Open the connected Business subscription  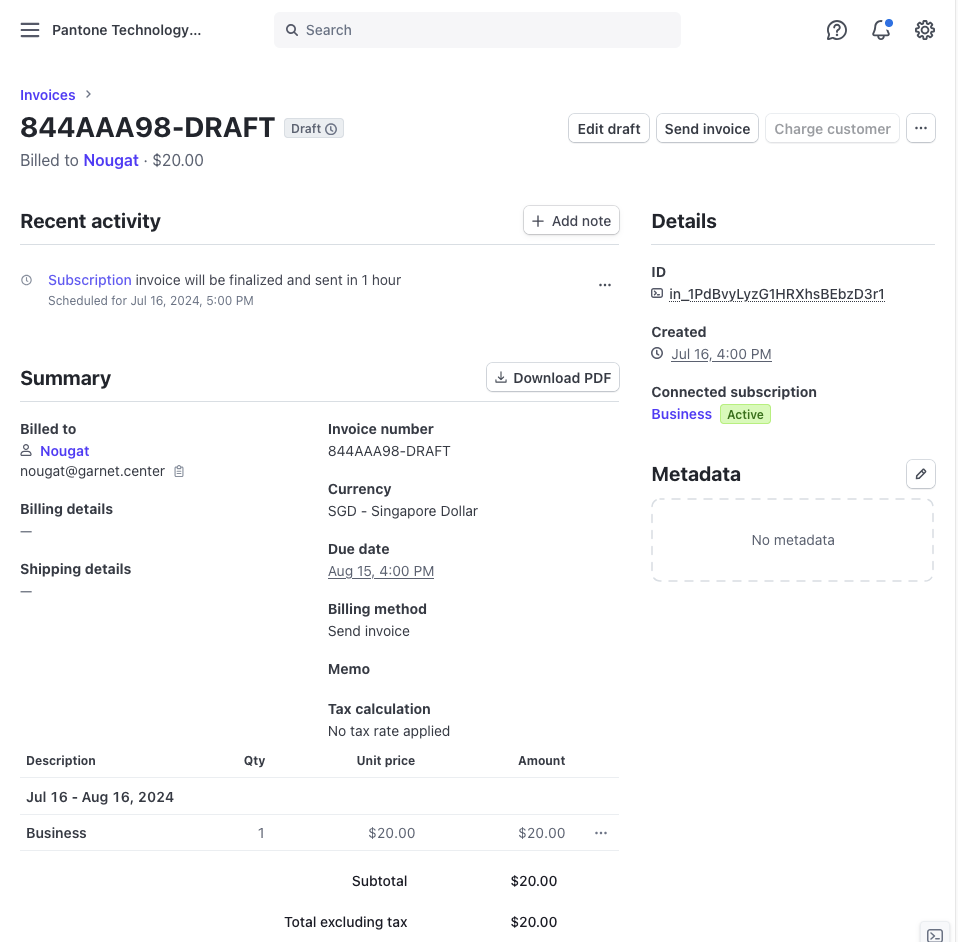click(681, 413)
